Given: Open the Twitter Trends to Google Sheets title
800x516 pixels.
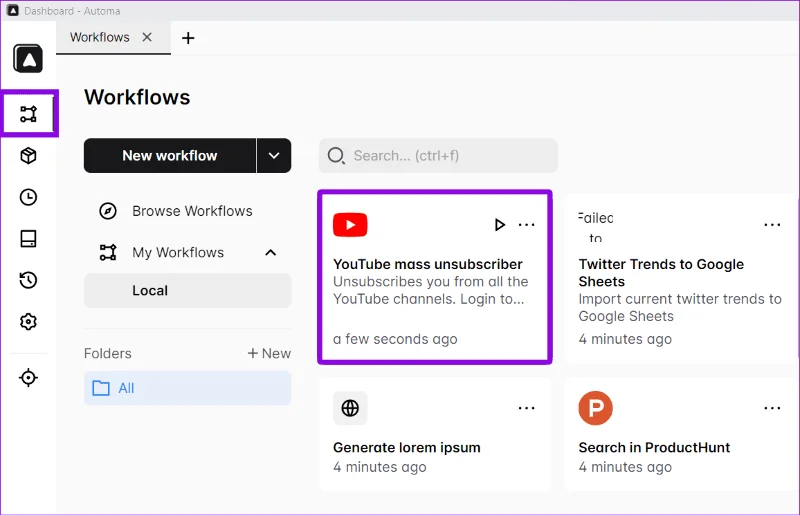Looking at the screenshot, I should click(661, 273).
